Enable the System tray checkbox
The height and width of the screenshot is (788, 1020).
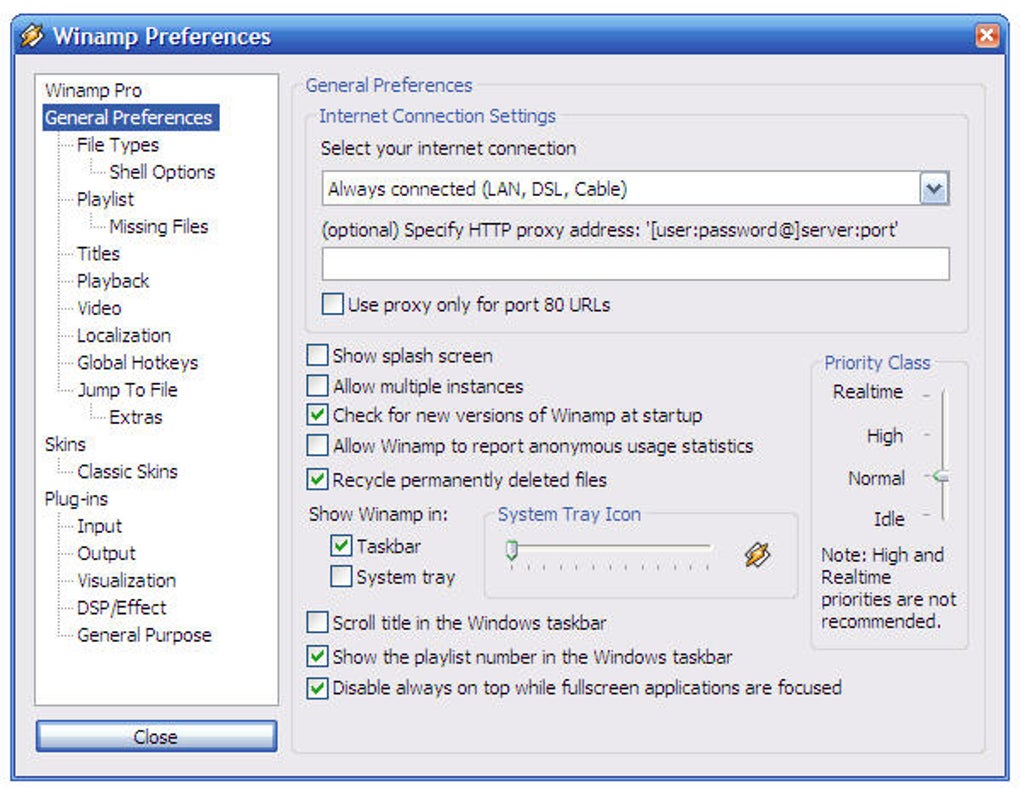pos(341,577)
